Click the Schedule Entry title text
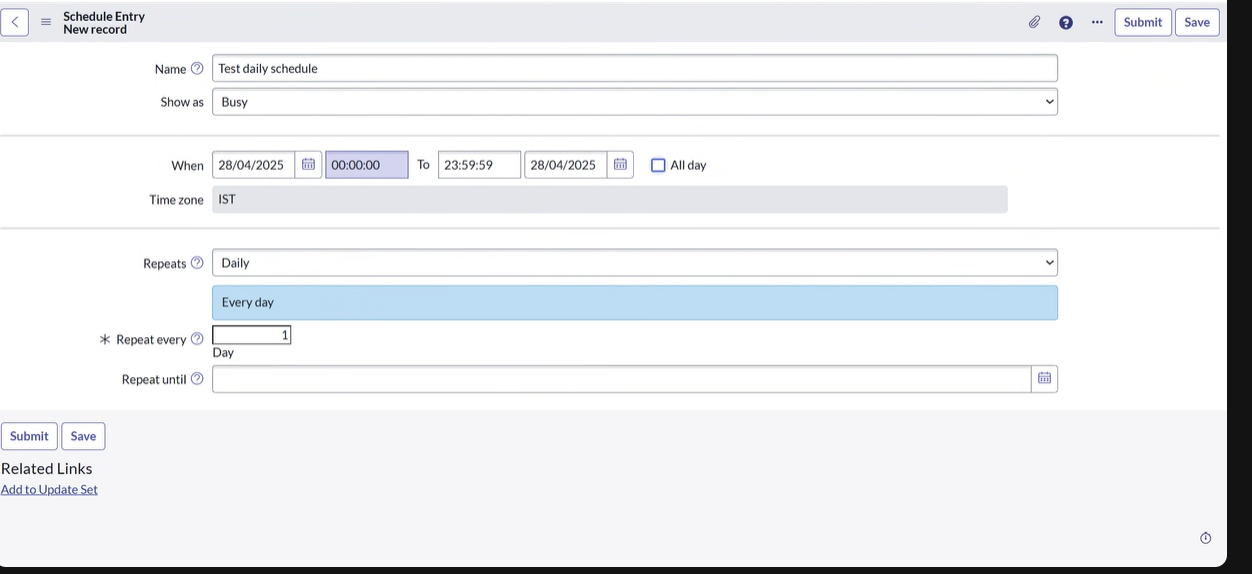Viewport: 1252px width, 574px height. [104, 16]
